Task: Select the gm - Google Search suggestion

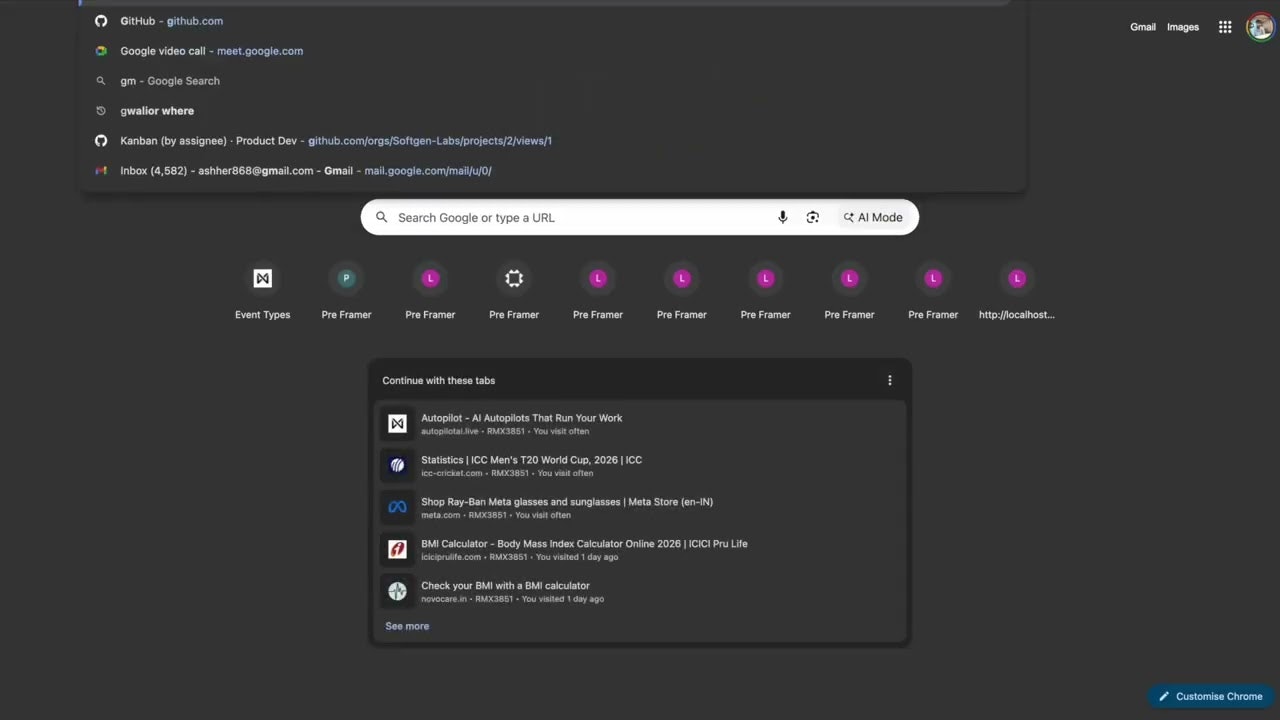Action: tap(552, 81)
